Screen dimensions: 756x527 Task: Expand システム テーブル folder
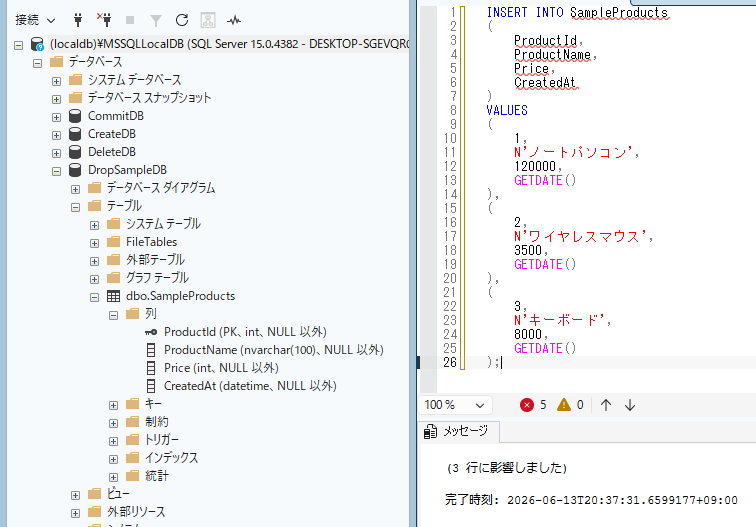click(94, 225)
